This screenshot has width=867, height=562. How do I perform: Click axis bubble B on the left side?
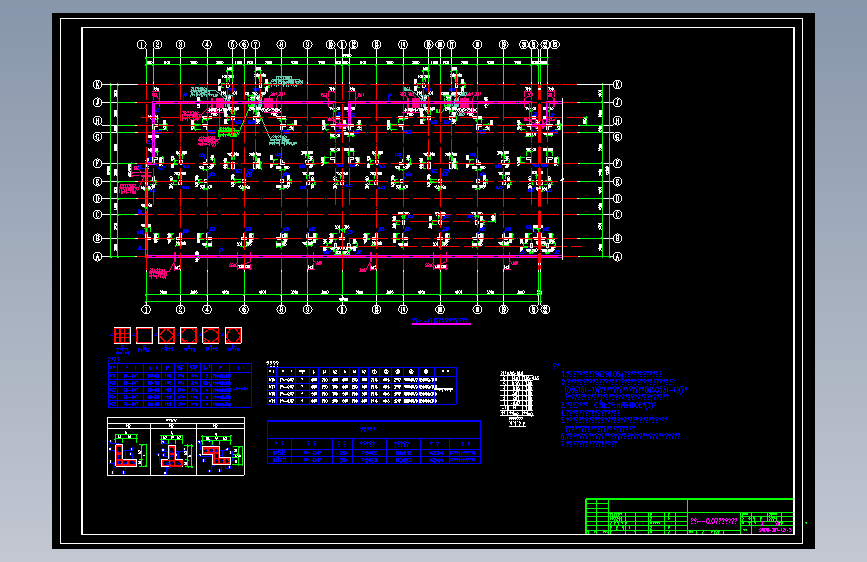(97, 238)
